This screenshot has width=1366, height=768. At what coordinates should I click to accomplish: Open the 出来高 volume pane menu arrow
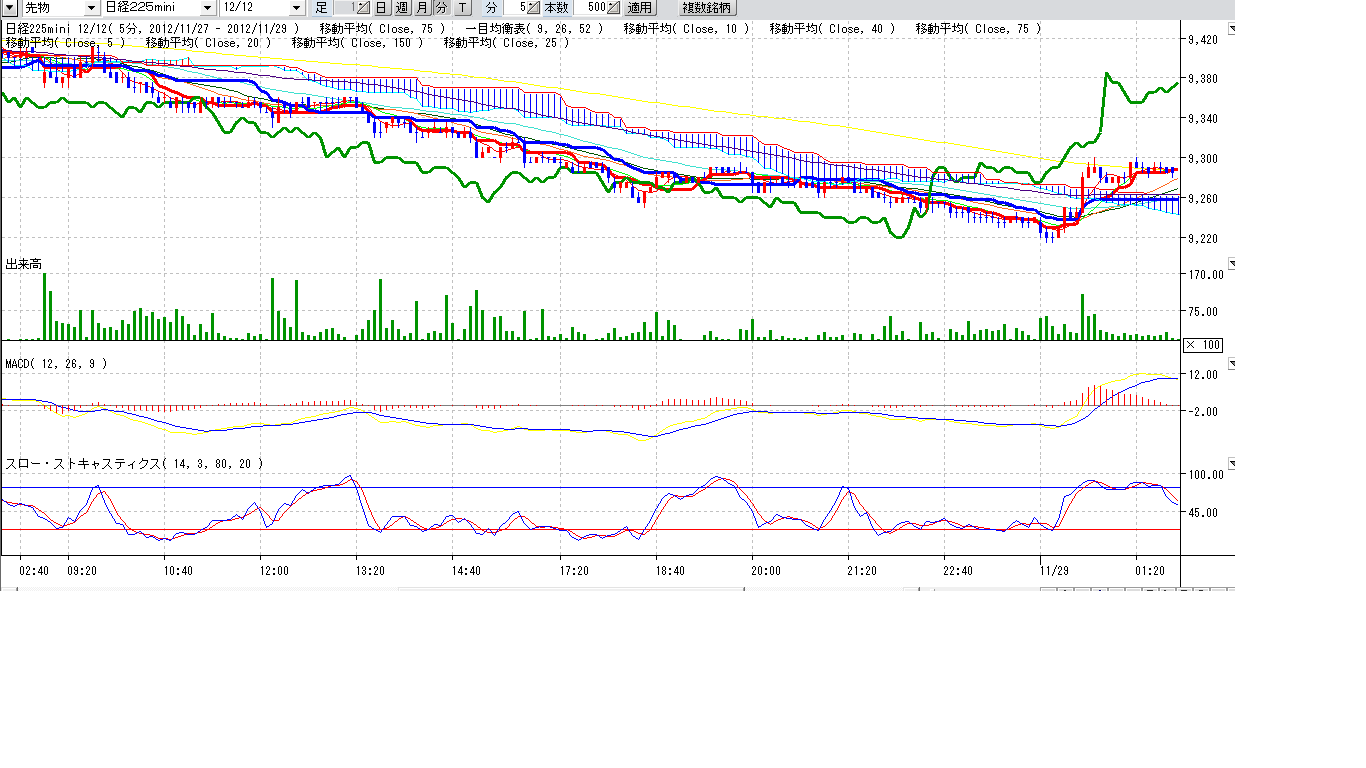[1231, 264]
